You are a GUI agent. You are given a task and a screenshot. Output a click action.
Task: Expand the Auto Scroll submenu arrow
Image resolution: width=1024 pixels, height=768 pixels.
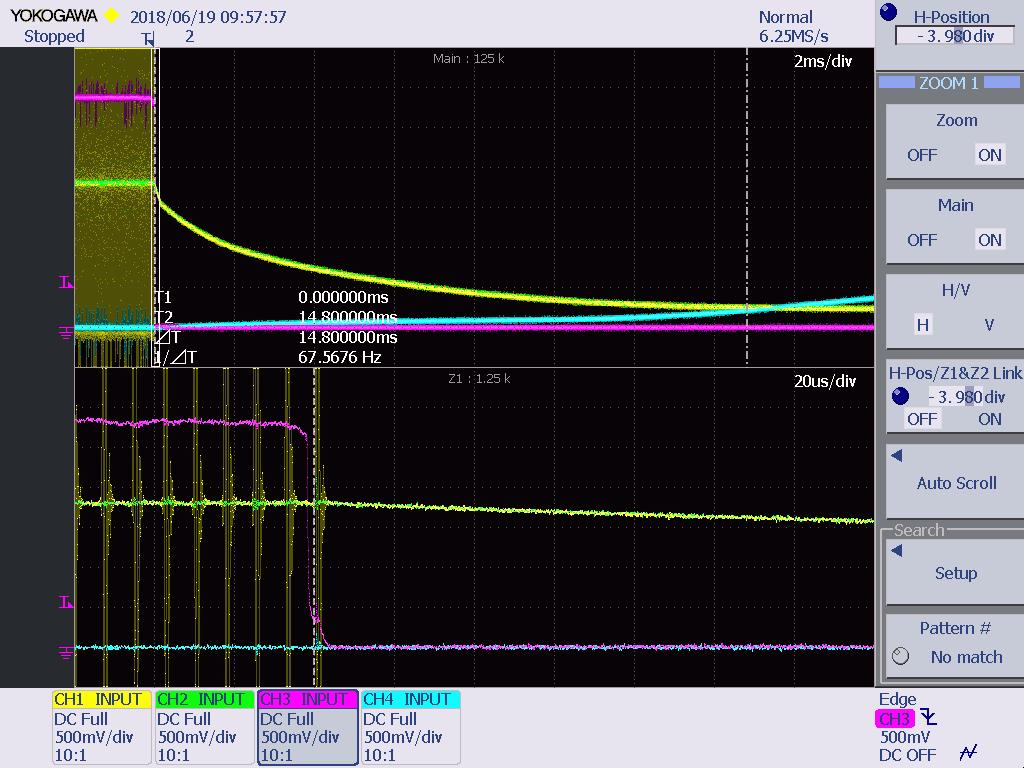coord(897,455)
